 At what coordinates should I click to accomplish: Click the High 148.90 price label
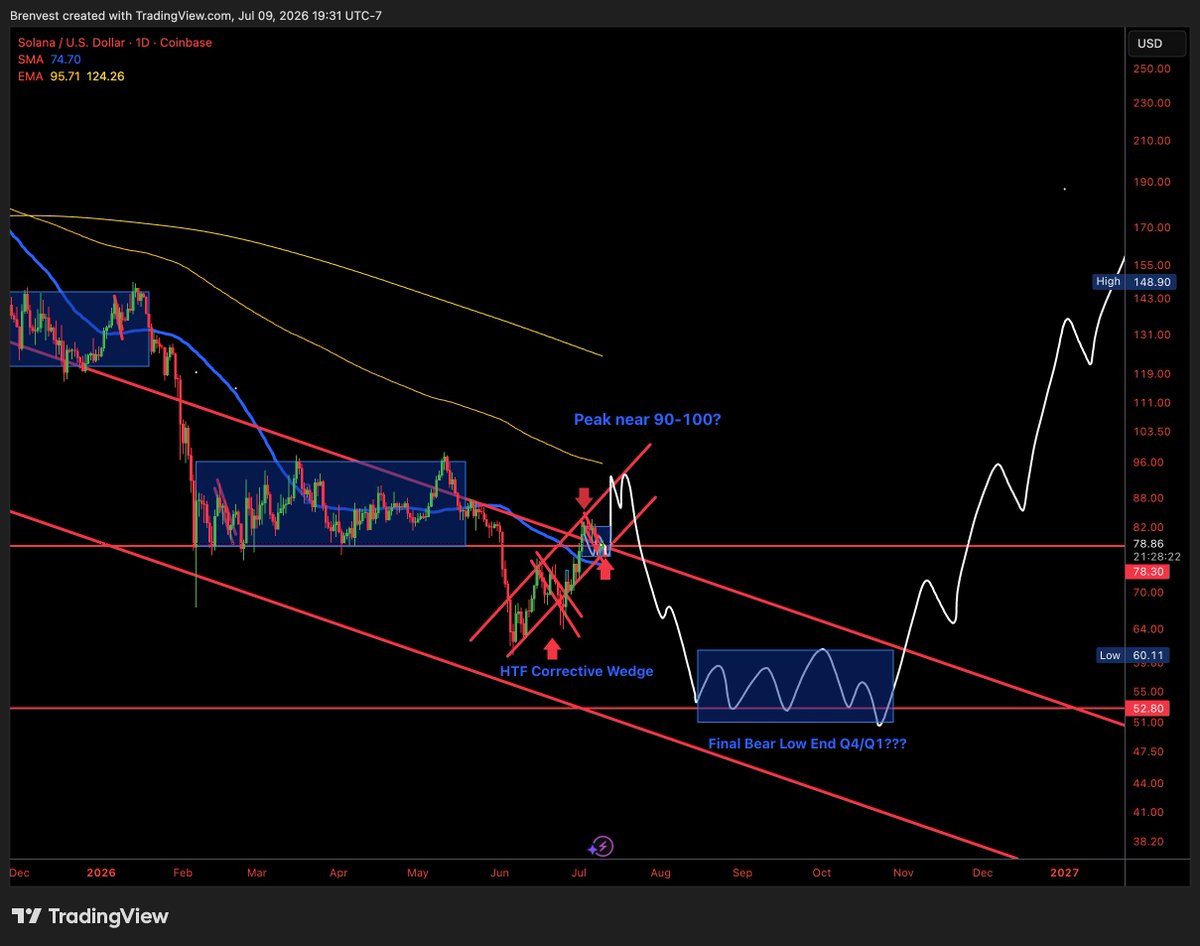click(x=1133, y=282)
